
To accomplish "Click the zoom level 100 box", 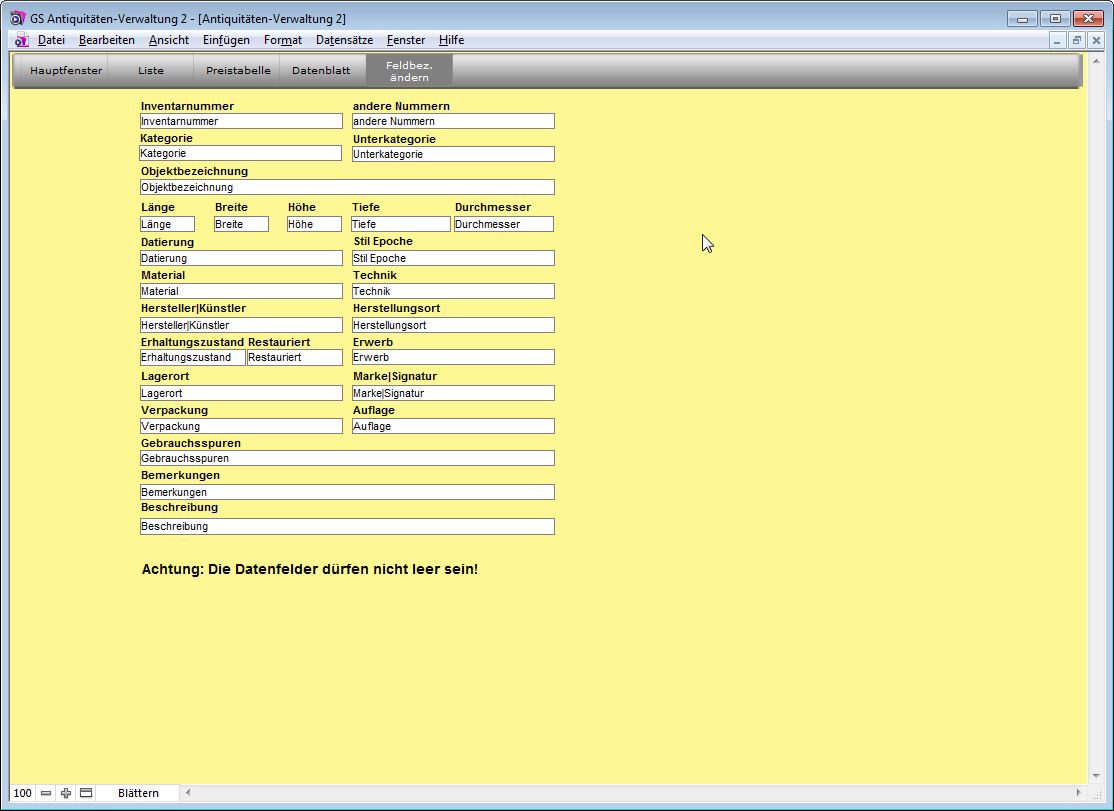I will 23,793.
